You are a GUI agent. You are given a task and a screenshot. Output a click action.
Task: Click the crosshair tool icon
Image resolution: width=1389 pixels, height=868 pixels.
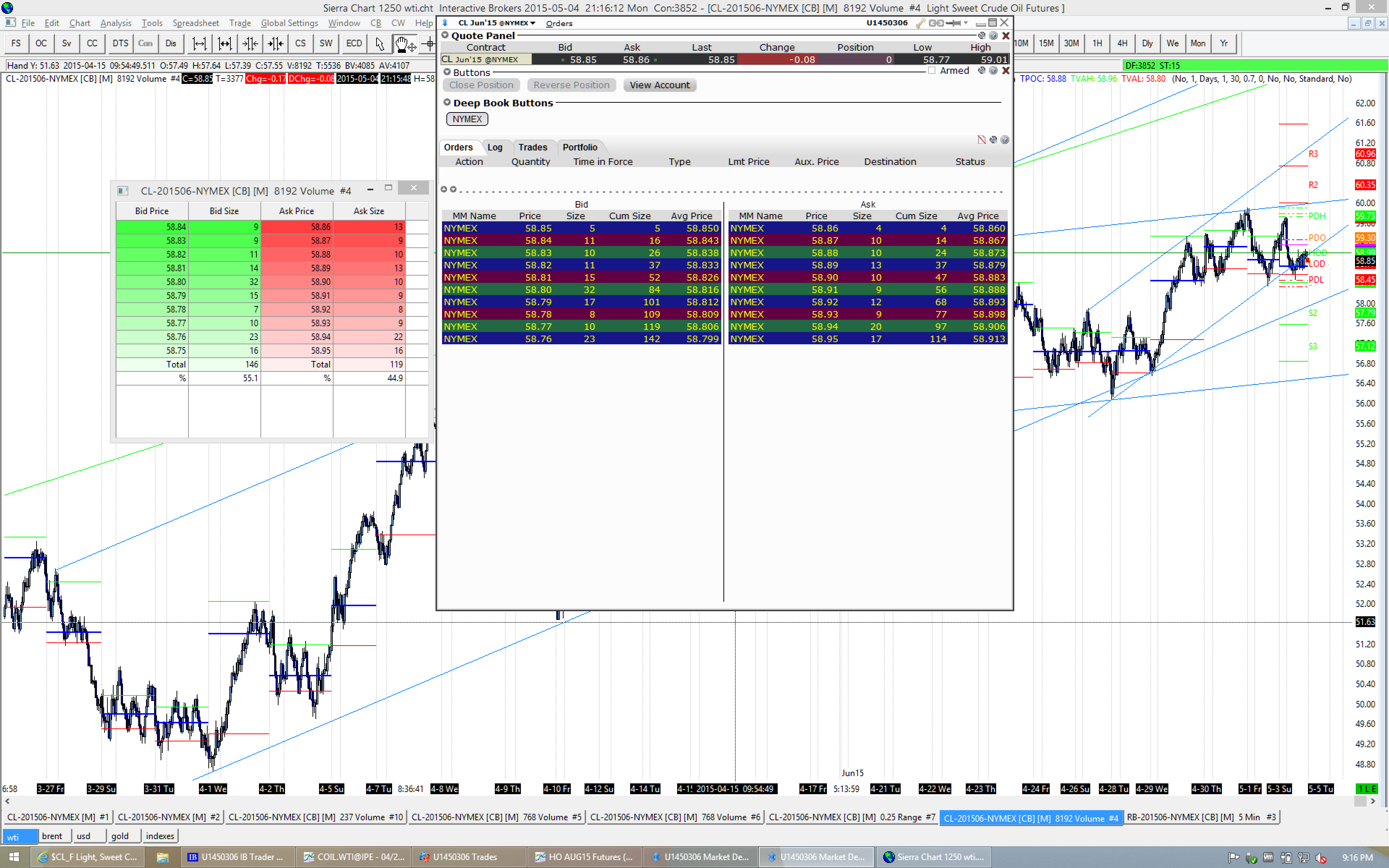[x=429, y=44]
